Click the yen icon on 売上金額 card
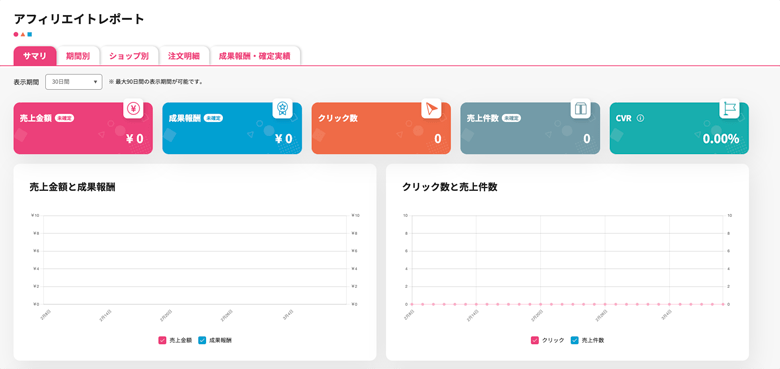Image resolution: width=780 pixels, height=369 pixels. pyautogui.click(x=133, y=108)
